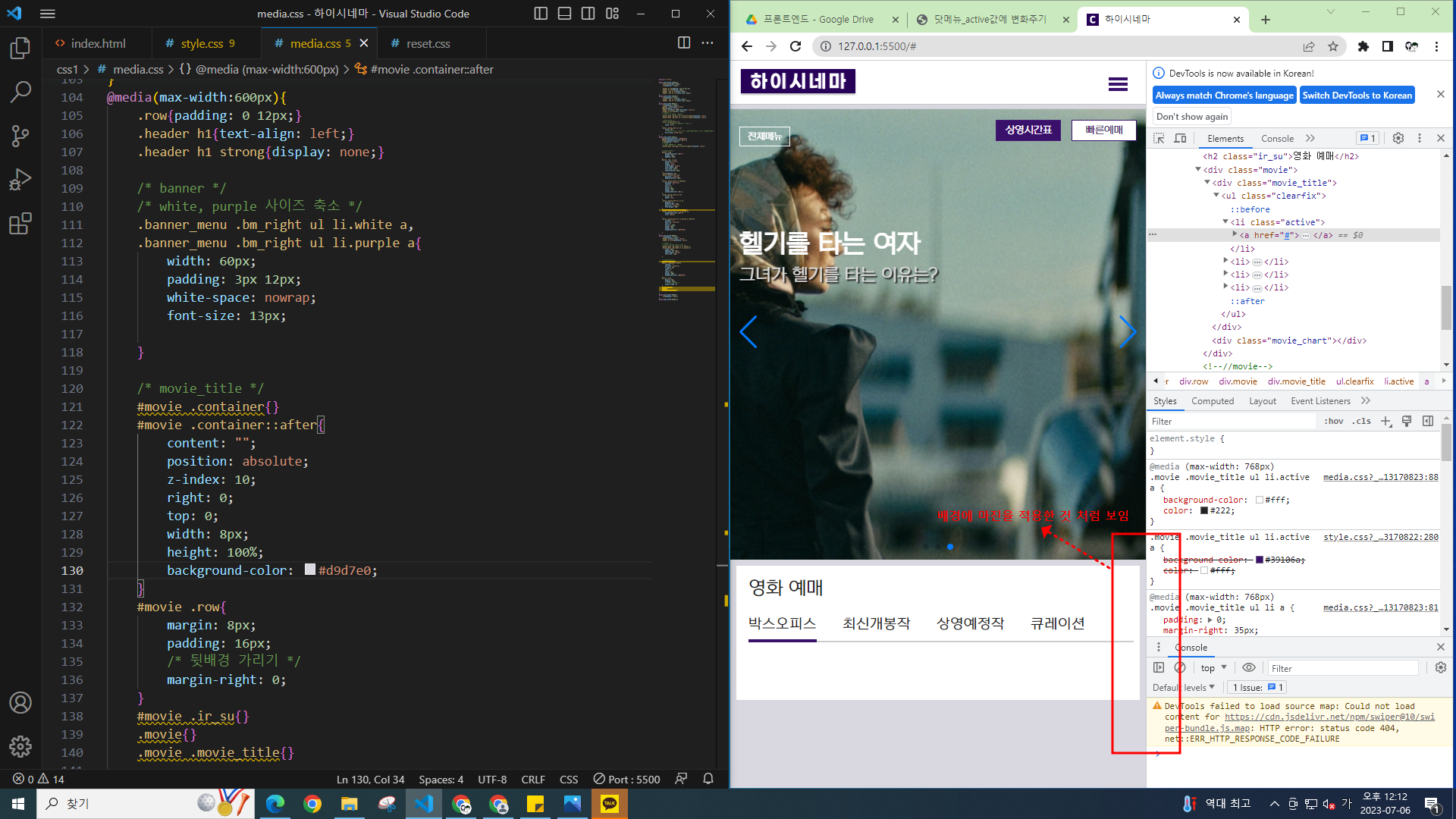Screen dimensions: 1456x819
Task: Open the hamburger menu on the webpage
Action: 1118,83
